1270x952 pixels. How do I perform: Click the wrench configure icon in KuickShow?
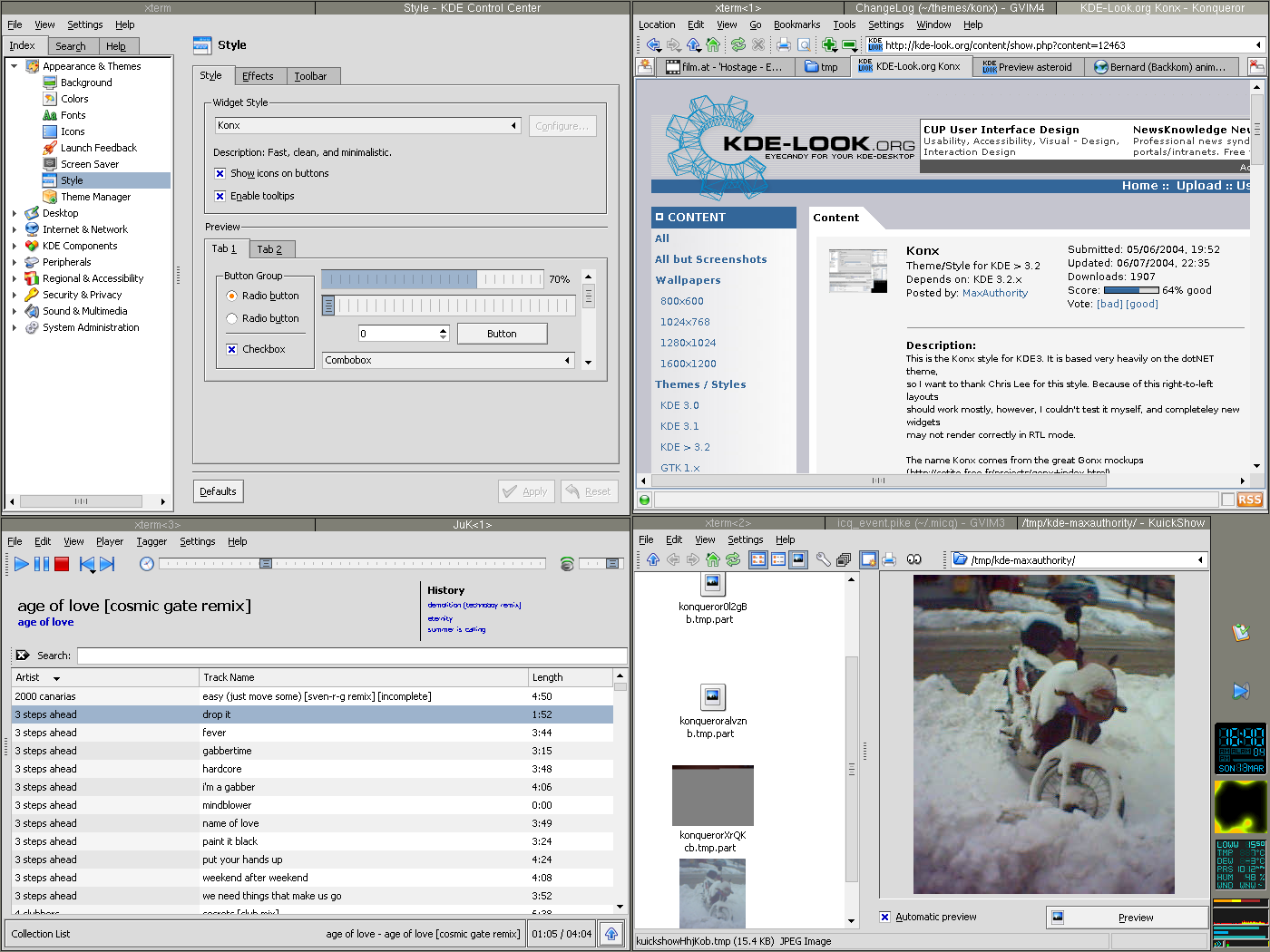[x=824, y=559]
